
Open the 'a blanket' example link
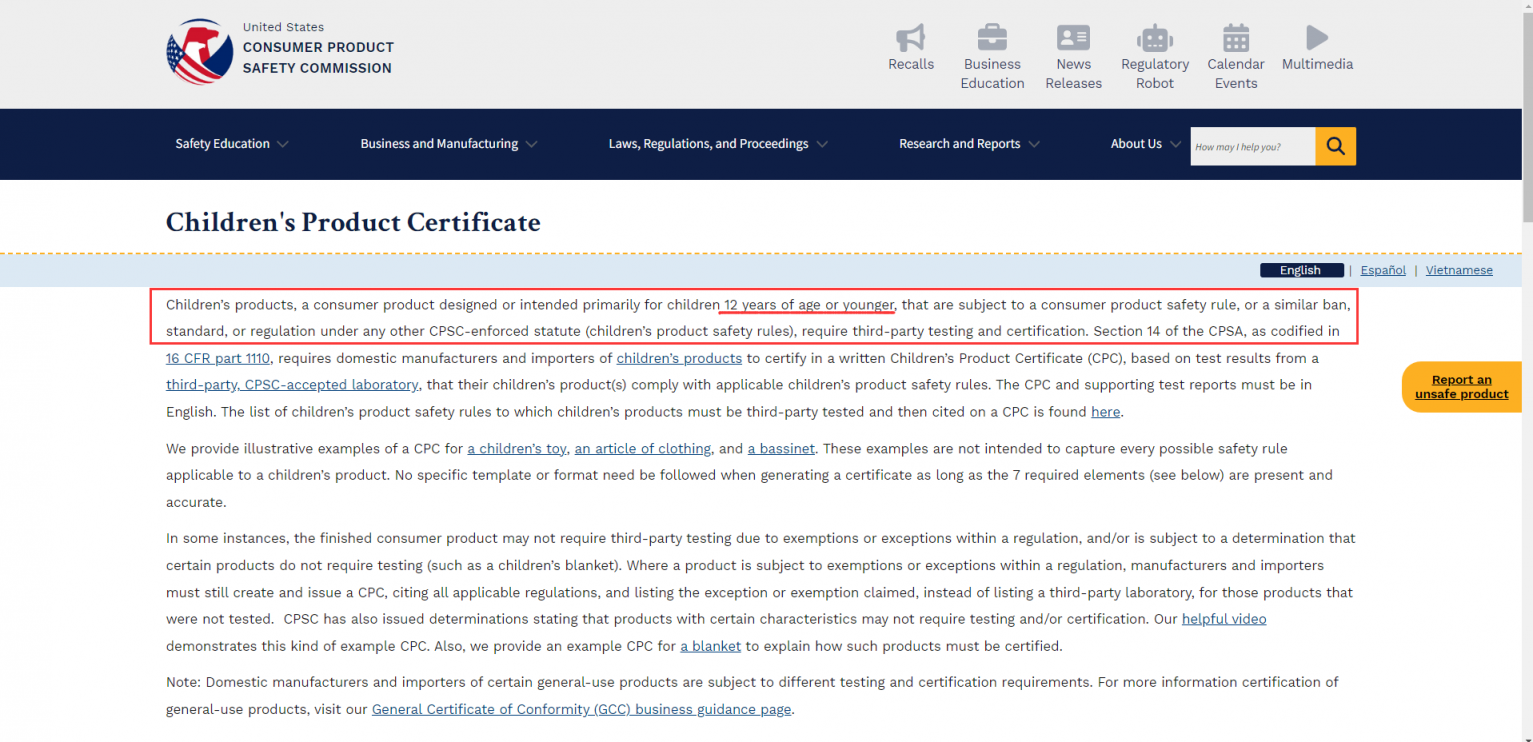click(711, 646)
